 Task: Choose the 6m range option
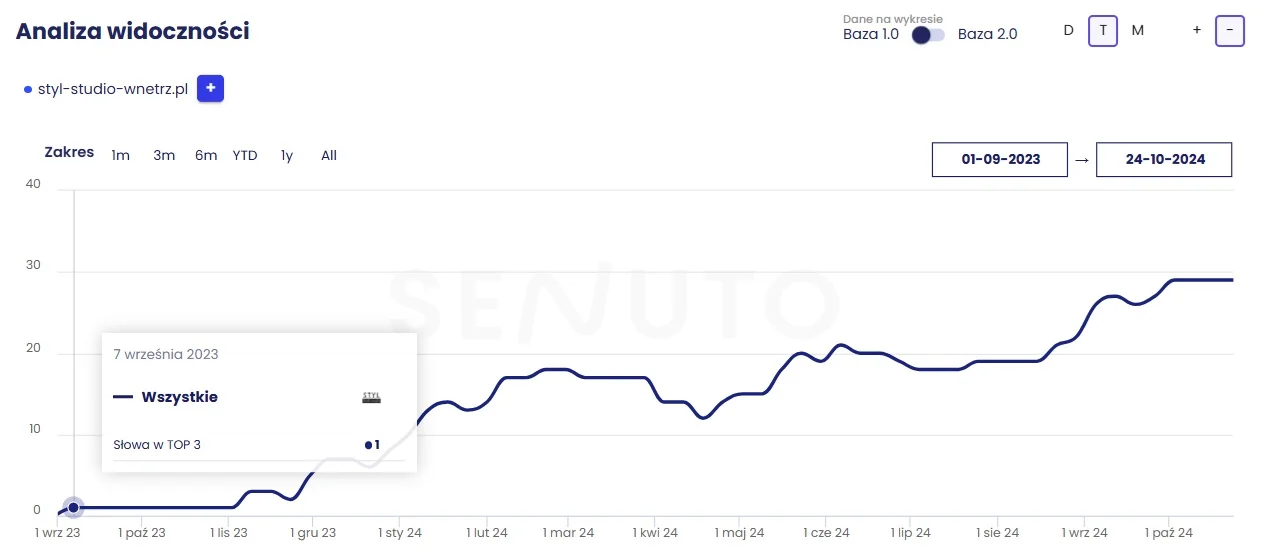pos(206,155)
